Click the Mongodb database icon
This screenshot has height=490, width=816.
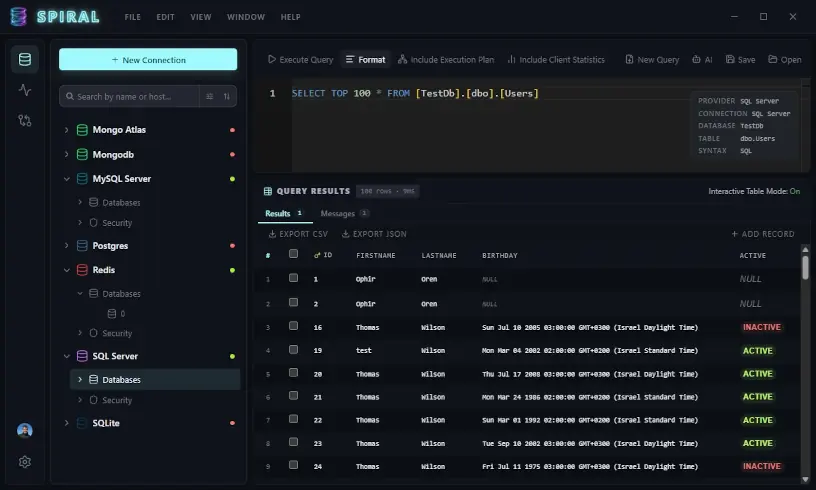pos(82,154)
